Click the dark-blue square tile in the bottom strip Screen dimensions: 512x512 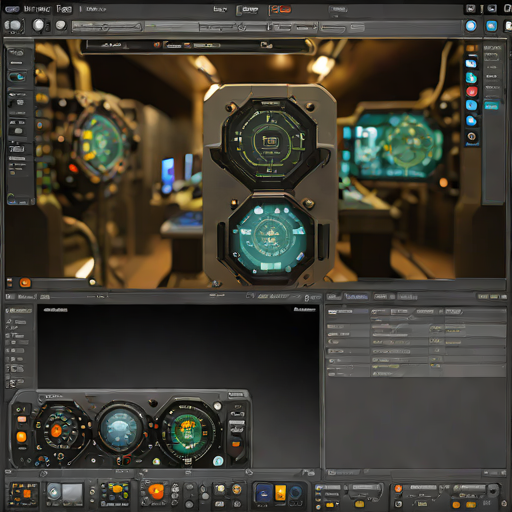pyautogui.click(x=264, y=493)
